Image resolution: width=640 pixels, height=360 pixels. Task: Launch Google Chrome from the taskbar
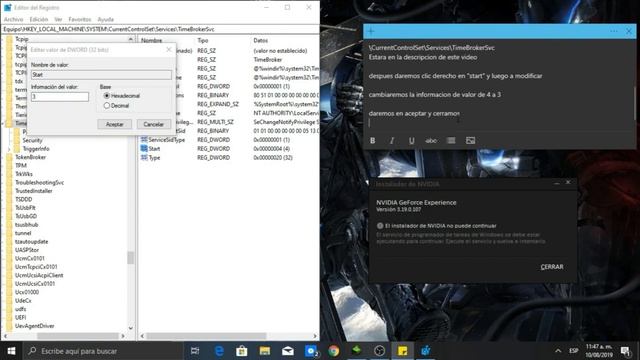click(334, 351)
